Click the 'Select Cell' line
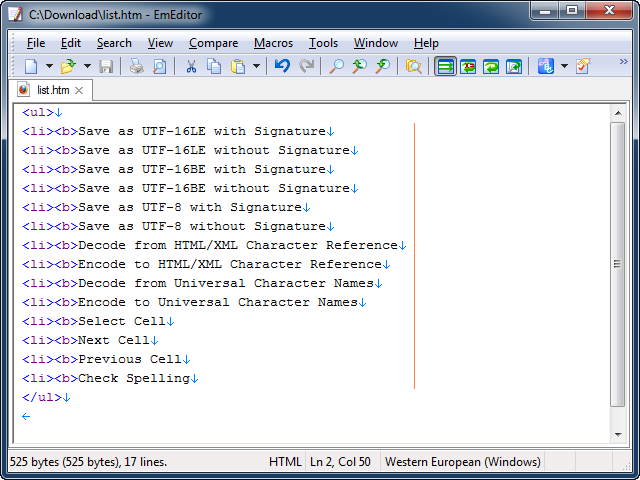The width and height of the screenshot is (640, 480). 98,321
